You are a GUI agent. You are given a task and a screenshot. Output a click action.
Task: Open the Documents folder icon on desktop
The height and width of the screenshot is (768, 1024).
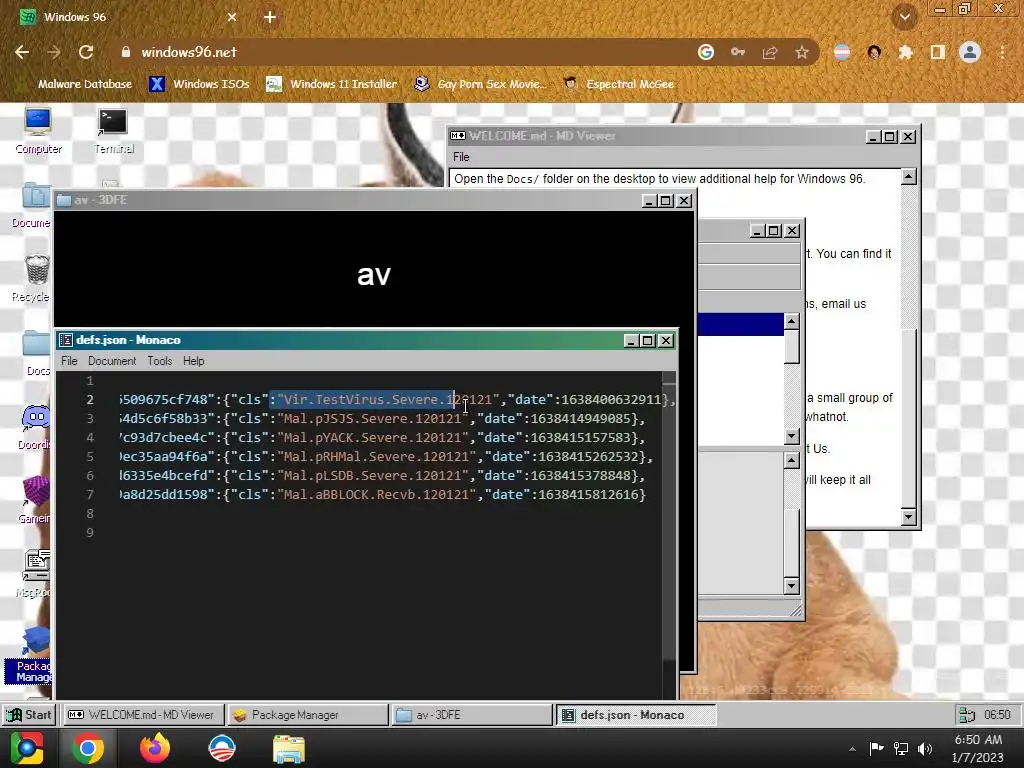pos(31,205)
